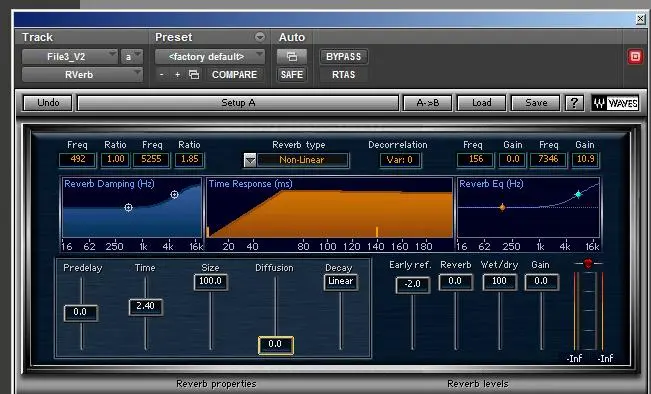Viewport: 651px width, 394px height.
Task: Click the predelay marker at graph start
Action: [x=208, y=232]
